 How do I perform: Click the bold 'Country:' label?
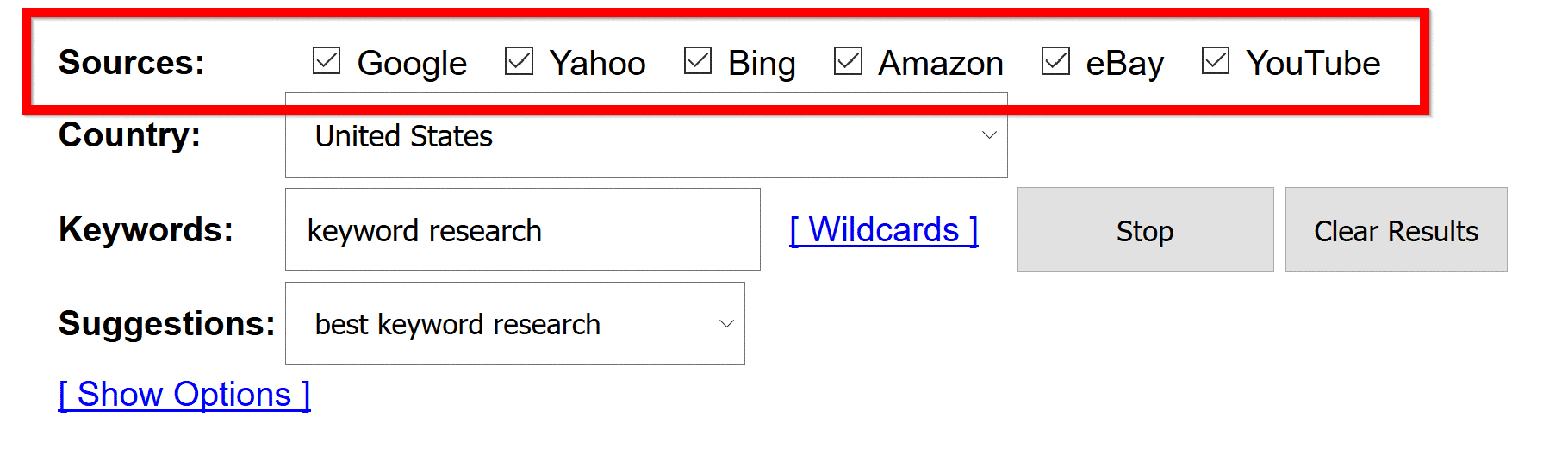coord(129,135)
